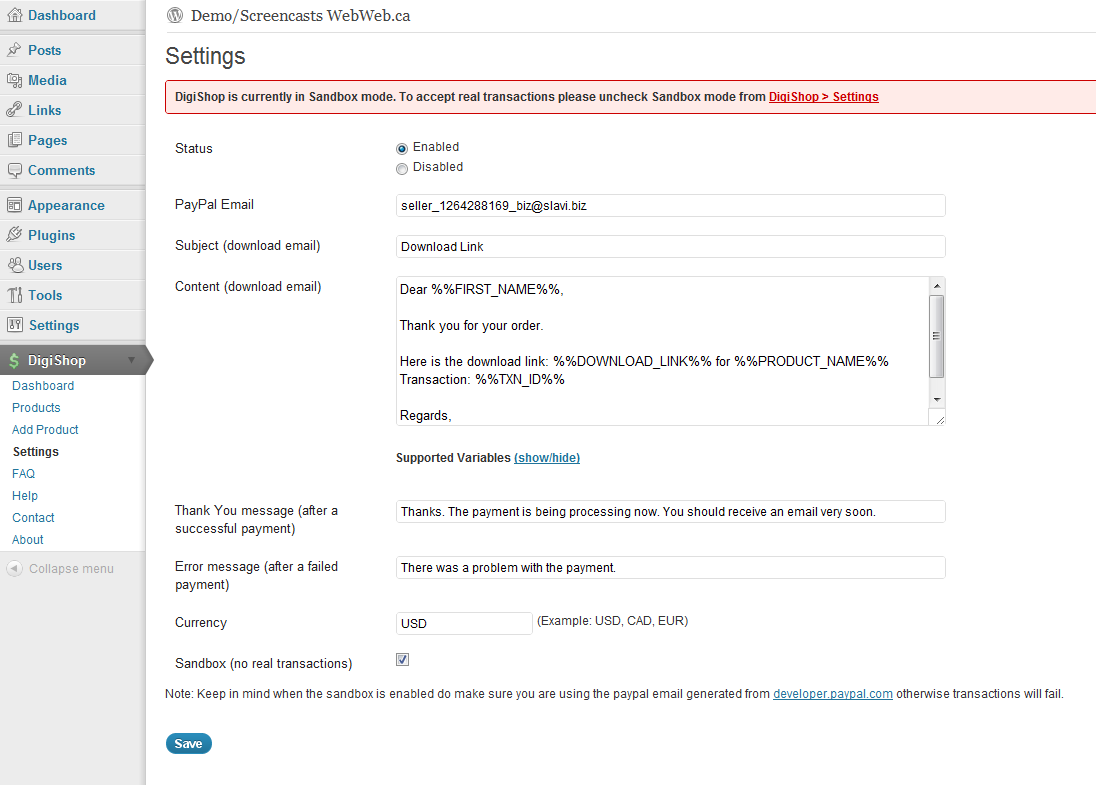Click the Collapse menu arrow icon
The image size is (1096, 785).
coord(15,569)
